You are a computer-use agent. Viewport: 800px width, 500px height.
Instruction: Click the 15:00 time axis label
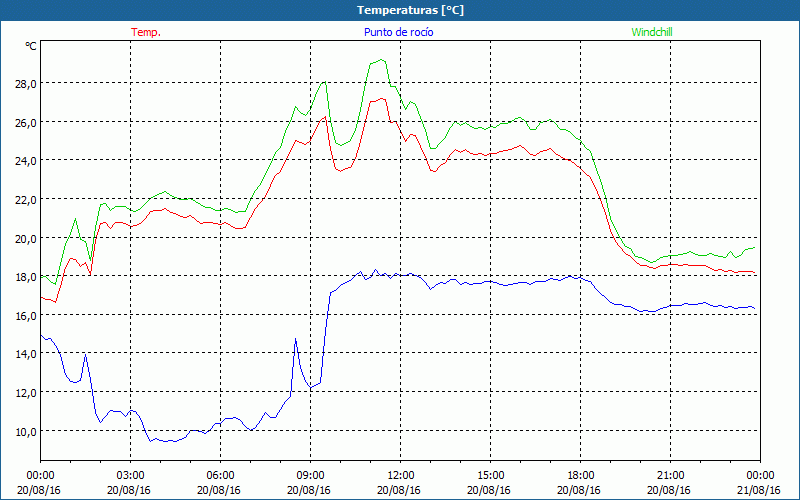pos(490,475)
